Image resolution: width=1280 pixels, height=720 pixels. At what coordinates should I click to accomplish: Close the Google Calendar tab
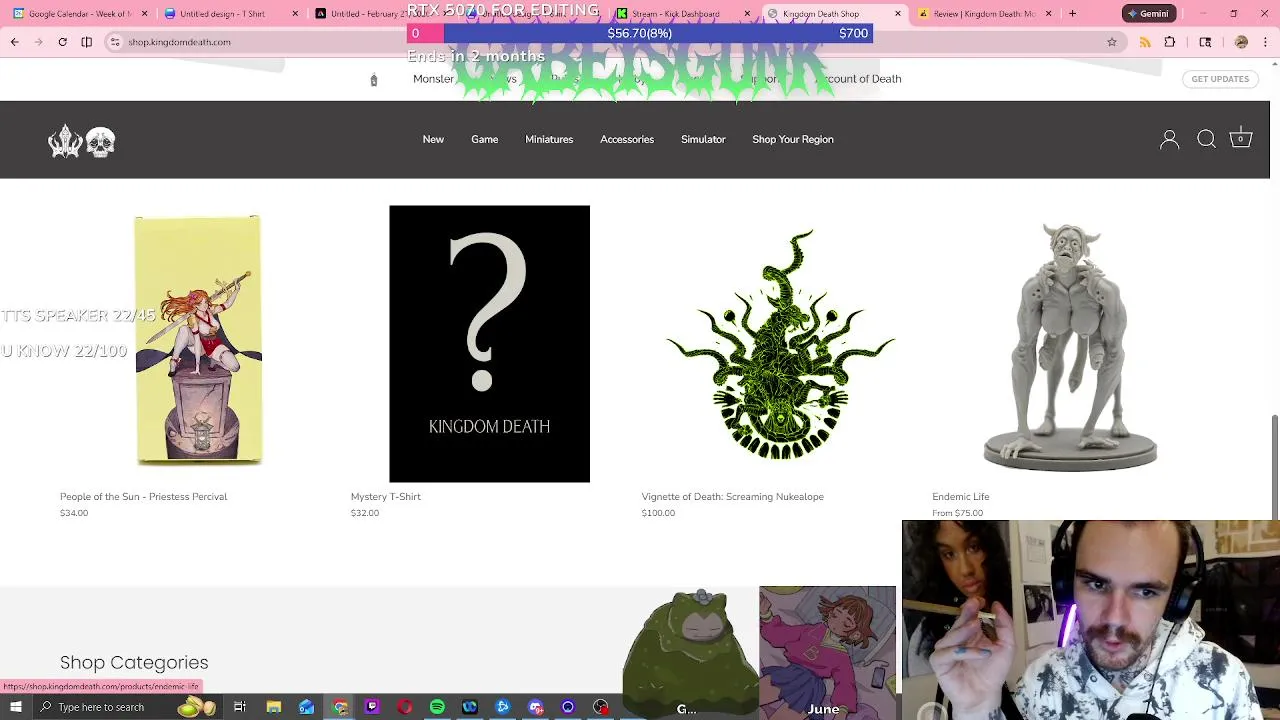tap(144, 14)
